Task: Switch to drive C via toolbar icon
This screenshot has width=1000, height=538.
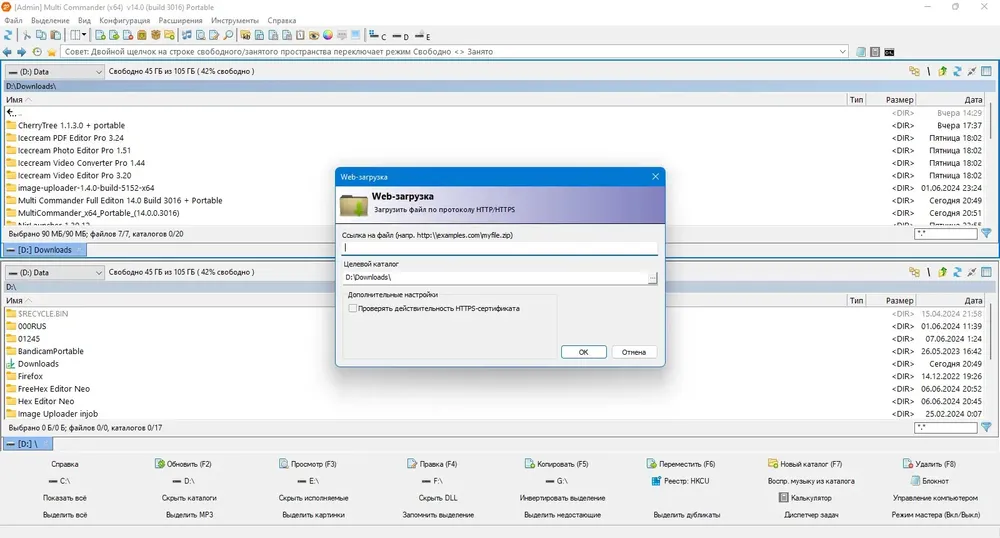Action: click(x=378, y=36)
